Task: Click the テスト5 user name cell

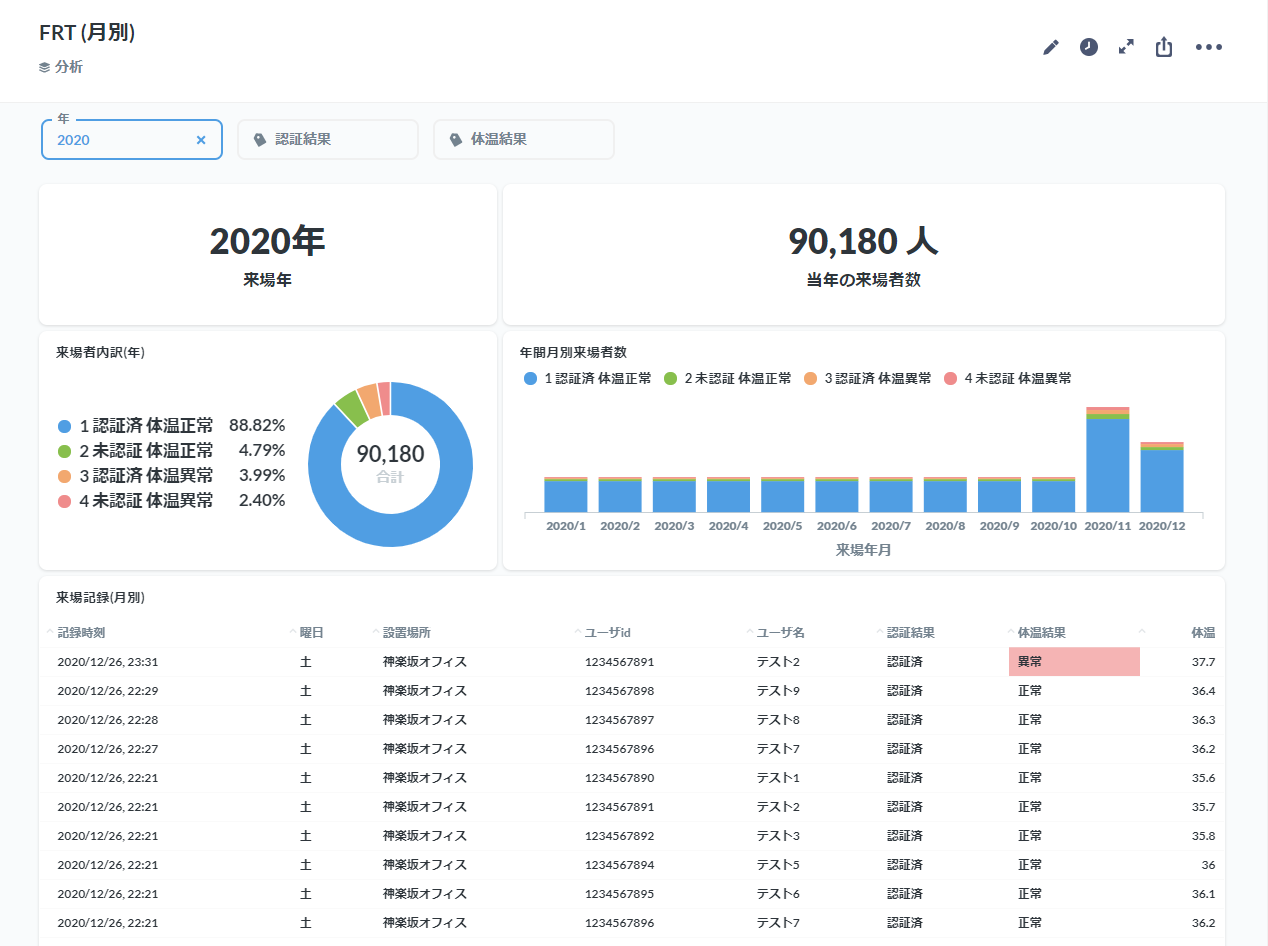Action: [x=778, y=865]
